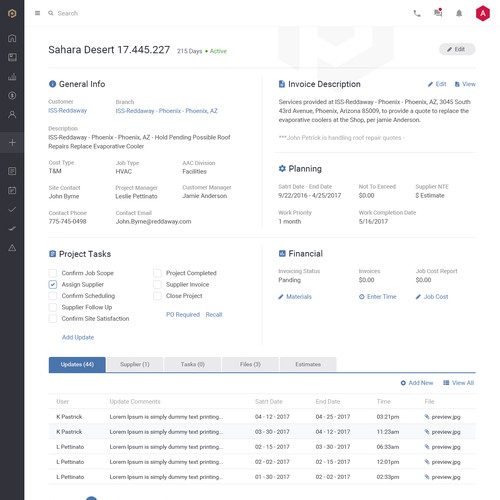
Task: Toggle the hamburger menu icon
Action: 37,13
